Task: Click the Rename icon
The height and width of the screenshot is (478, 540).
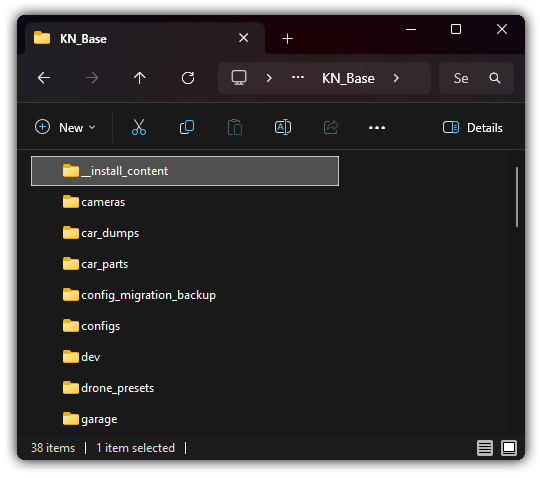Action: [x=283, y=127]
